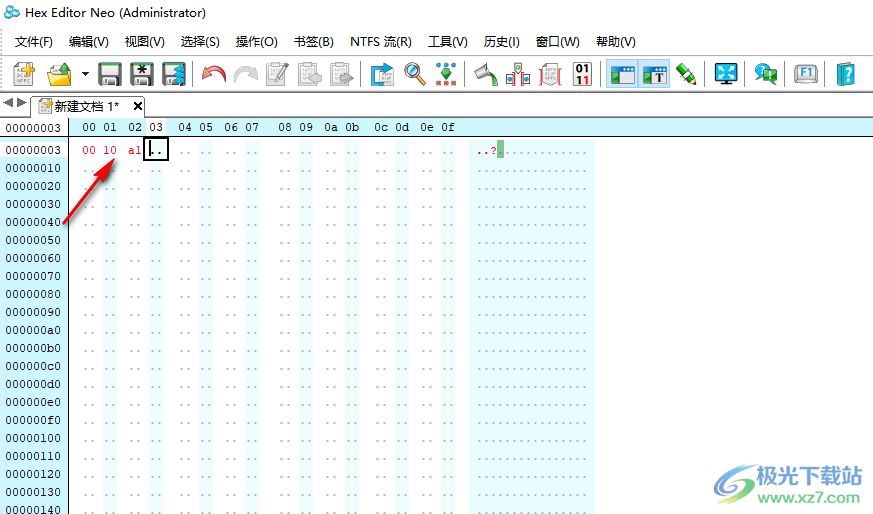Click row address 00000100
The width and height of the screenshot is (873, 514).
[33, 438]
